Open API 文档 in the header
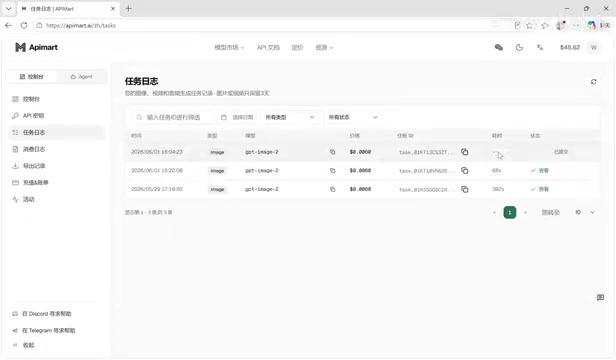This screenshot has height=360, width=616. point(268,48)
